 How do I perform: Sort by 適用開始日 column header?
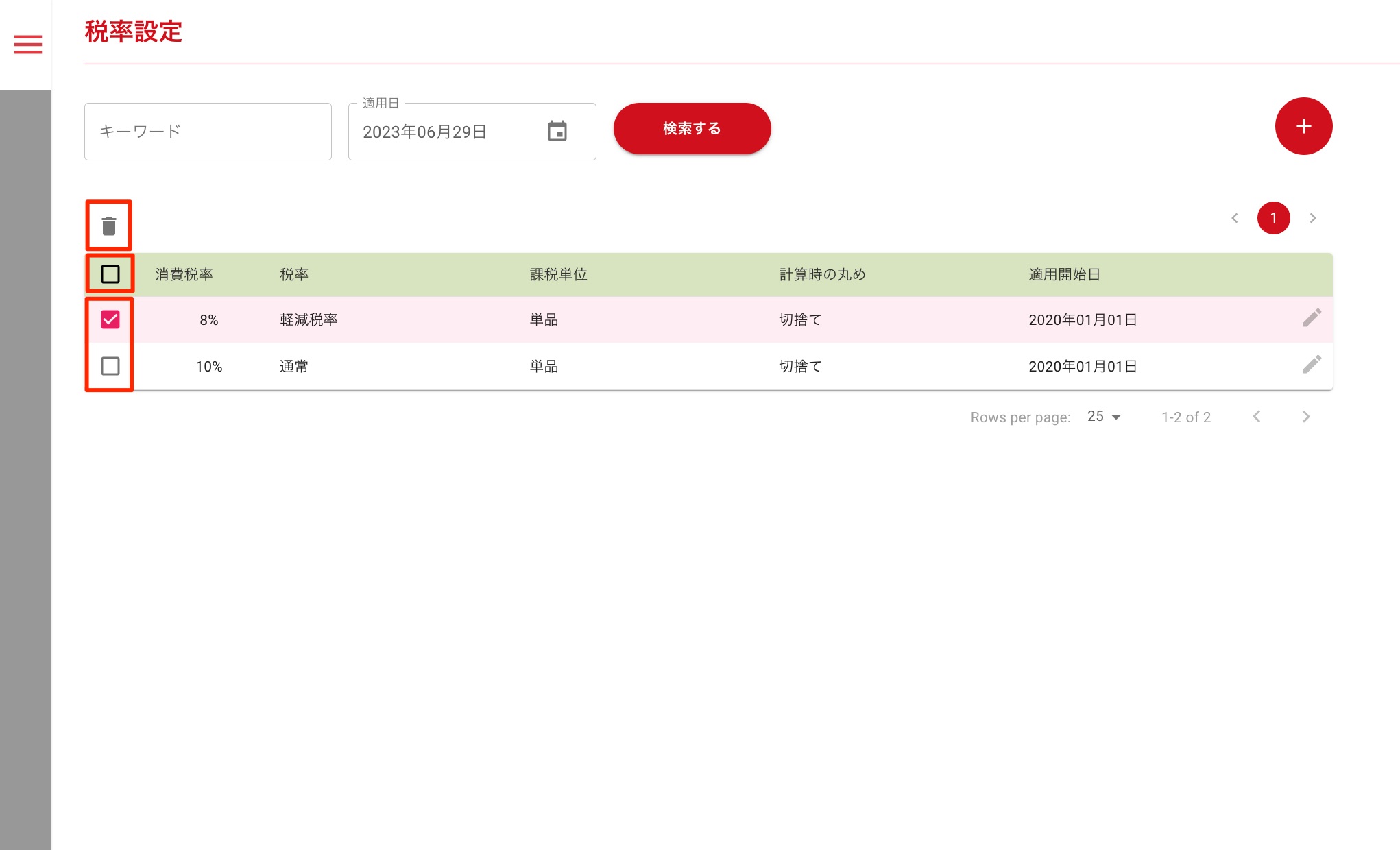tap(1064, 274)
